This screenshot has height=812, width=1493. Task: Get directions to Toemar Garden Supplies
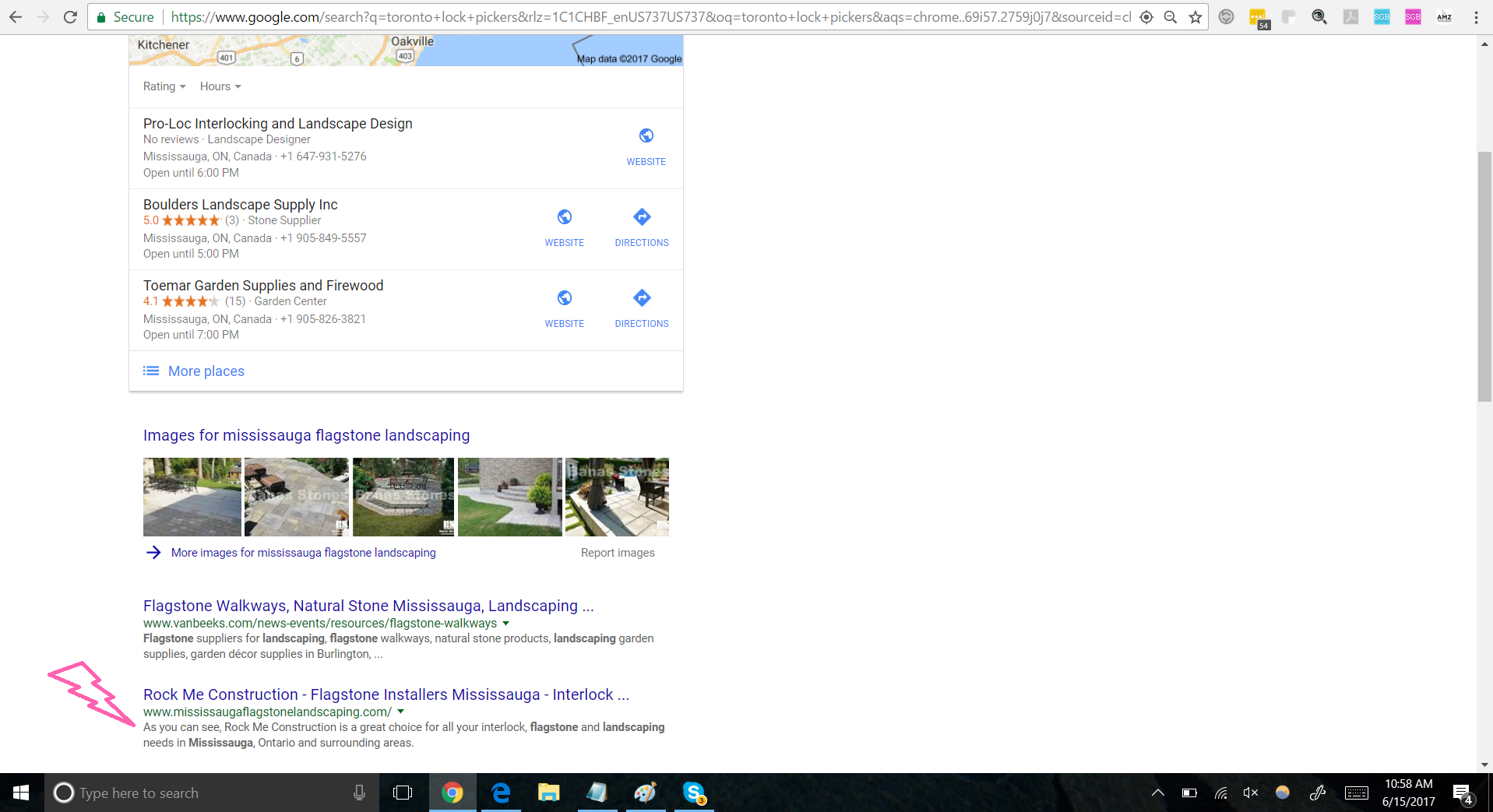641,308
